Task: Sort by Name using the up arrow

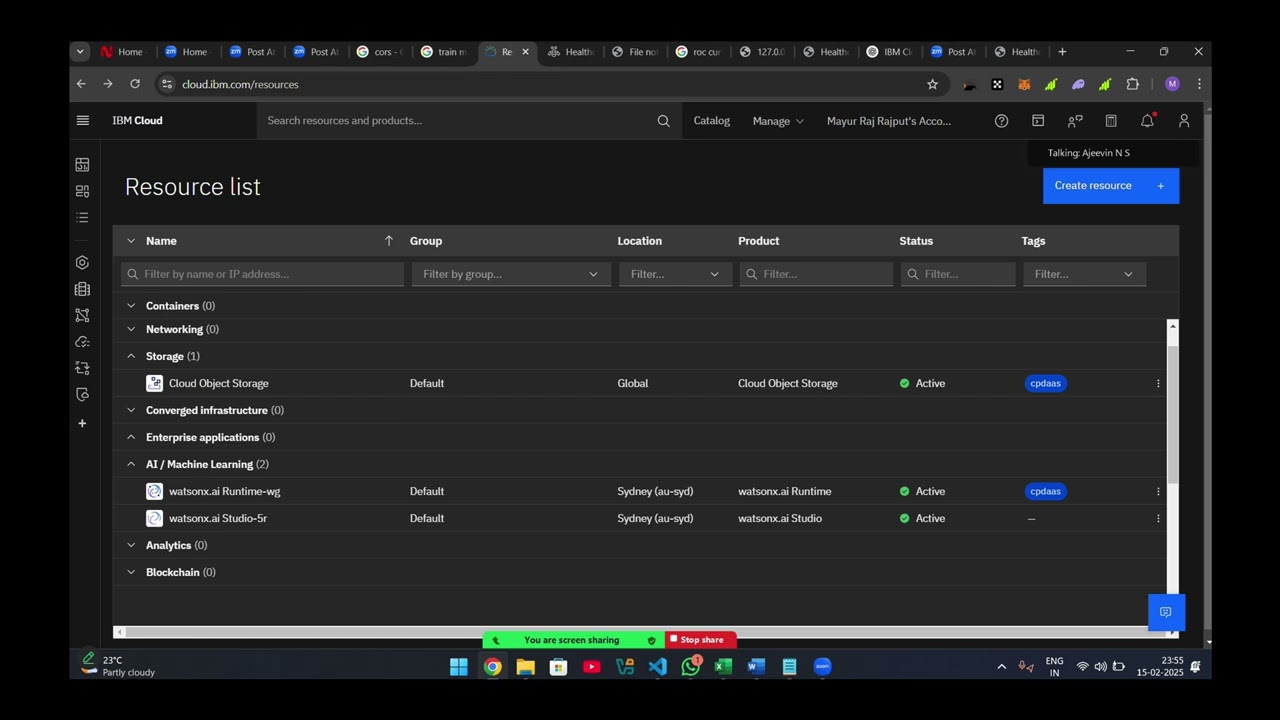Action: pos(389,241)
